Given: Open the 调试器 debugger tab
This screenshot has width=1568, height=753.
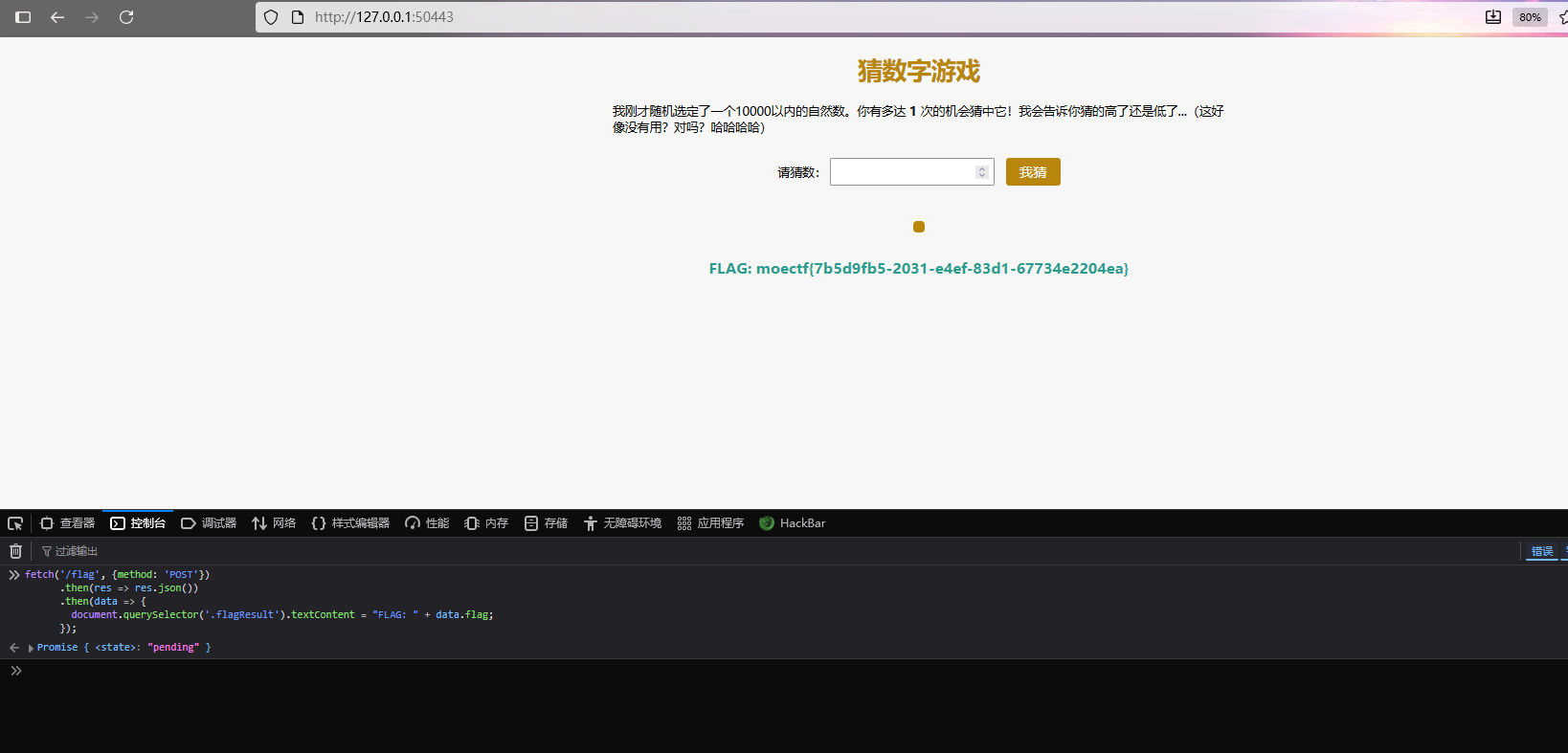Looking at the screenshot, I should (x=209, y=523).
